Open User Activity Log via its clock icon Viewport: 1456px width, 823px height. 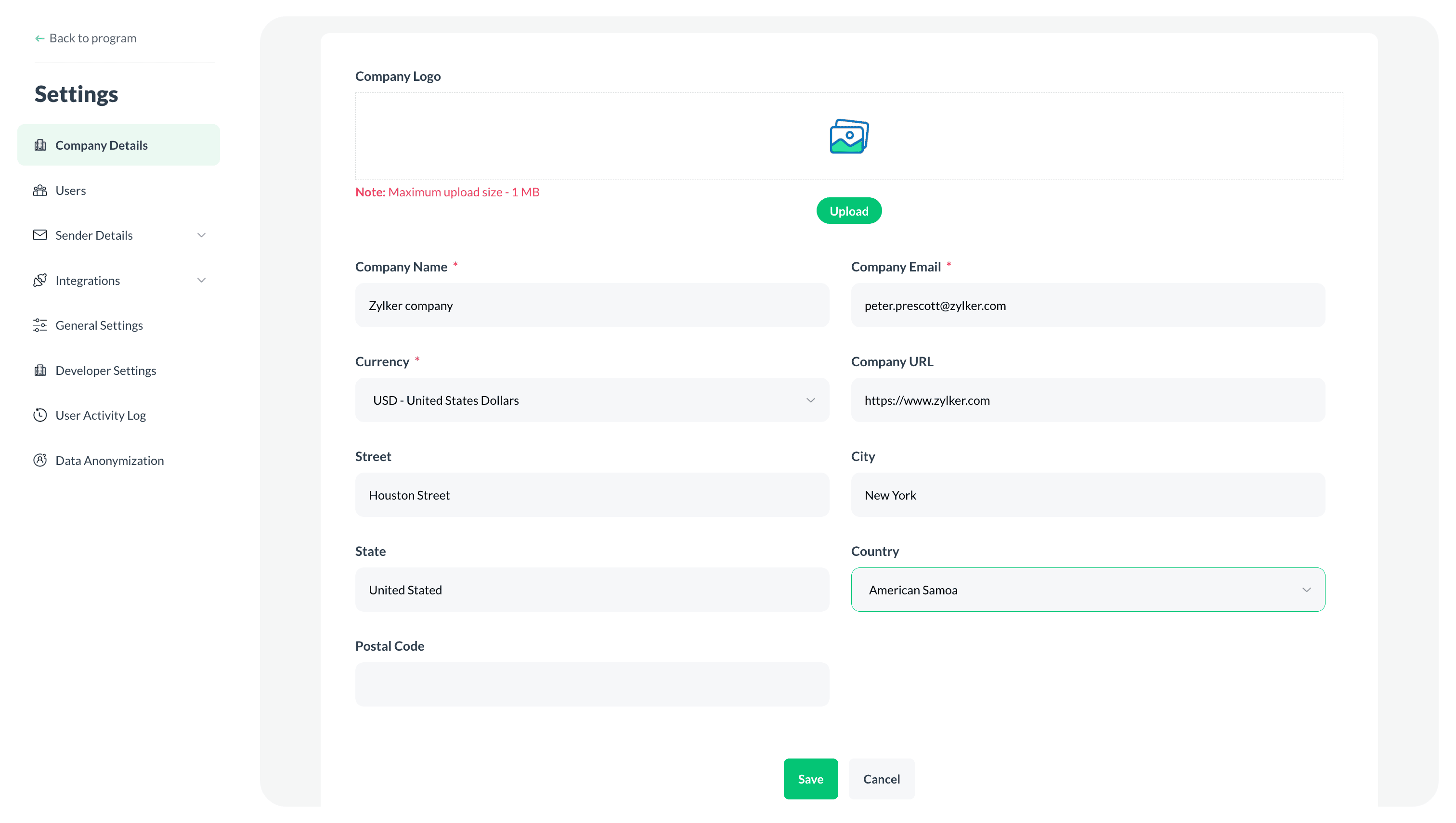click(x=40, y=415)
